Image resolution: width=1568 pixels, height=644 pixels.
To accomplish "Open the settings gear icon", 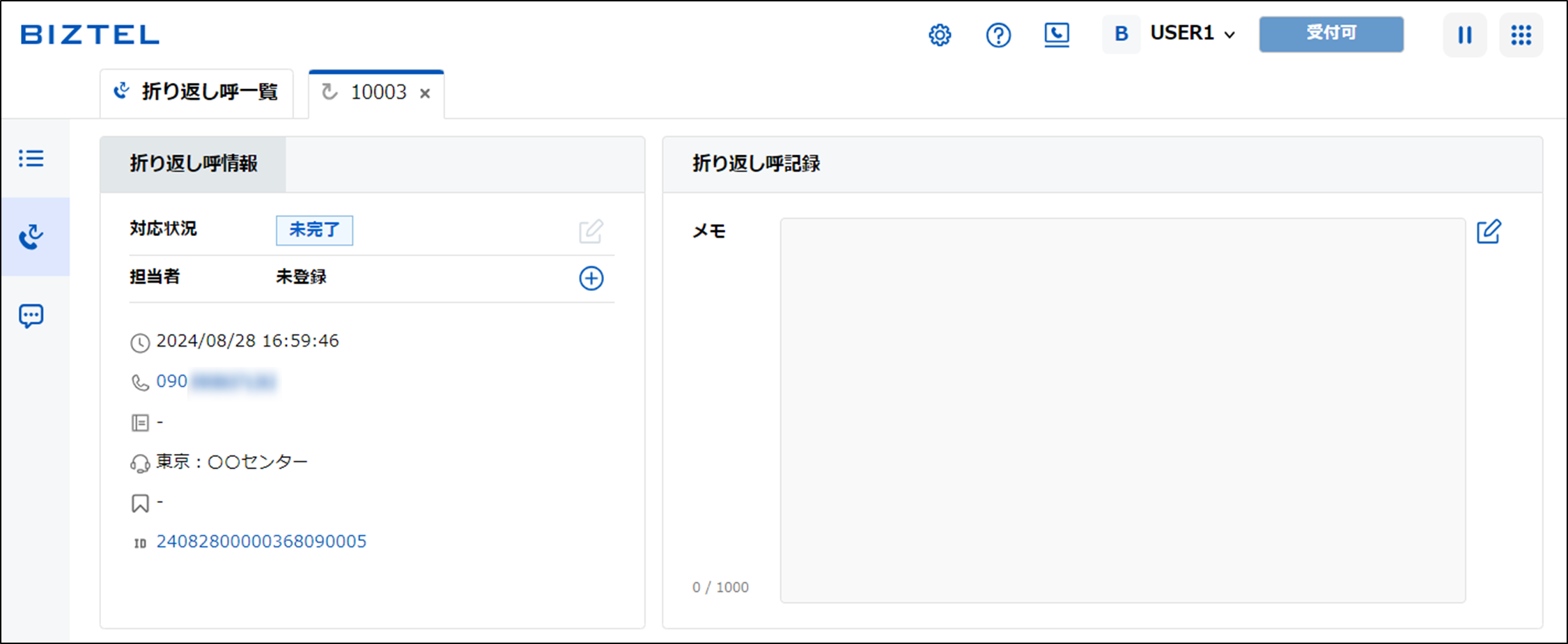I will coord(940,35).
